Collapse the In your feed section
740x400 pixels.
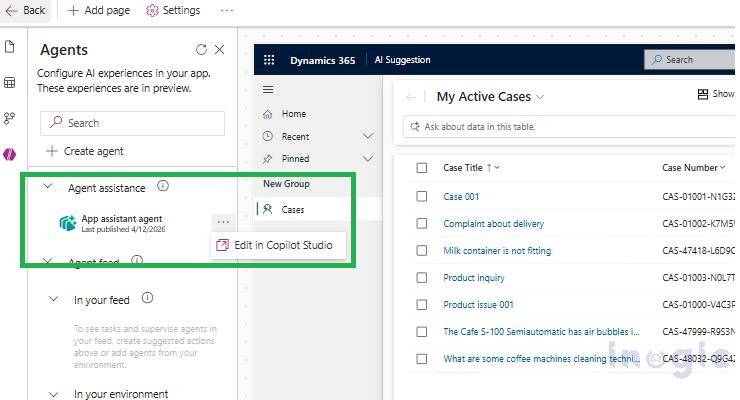point(53,299)
